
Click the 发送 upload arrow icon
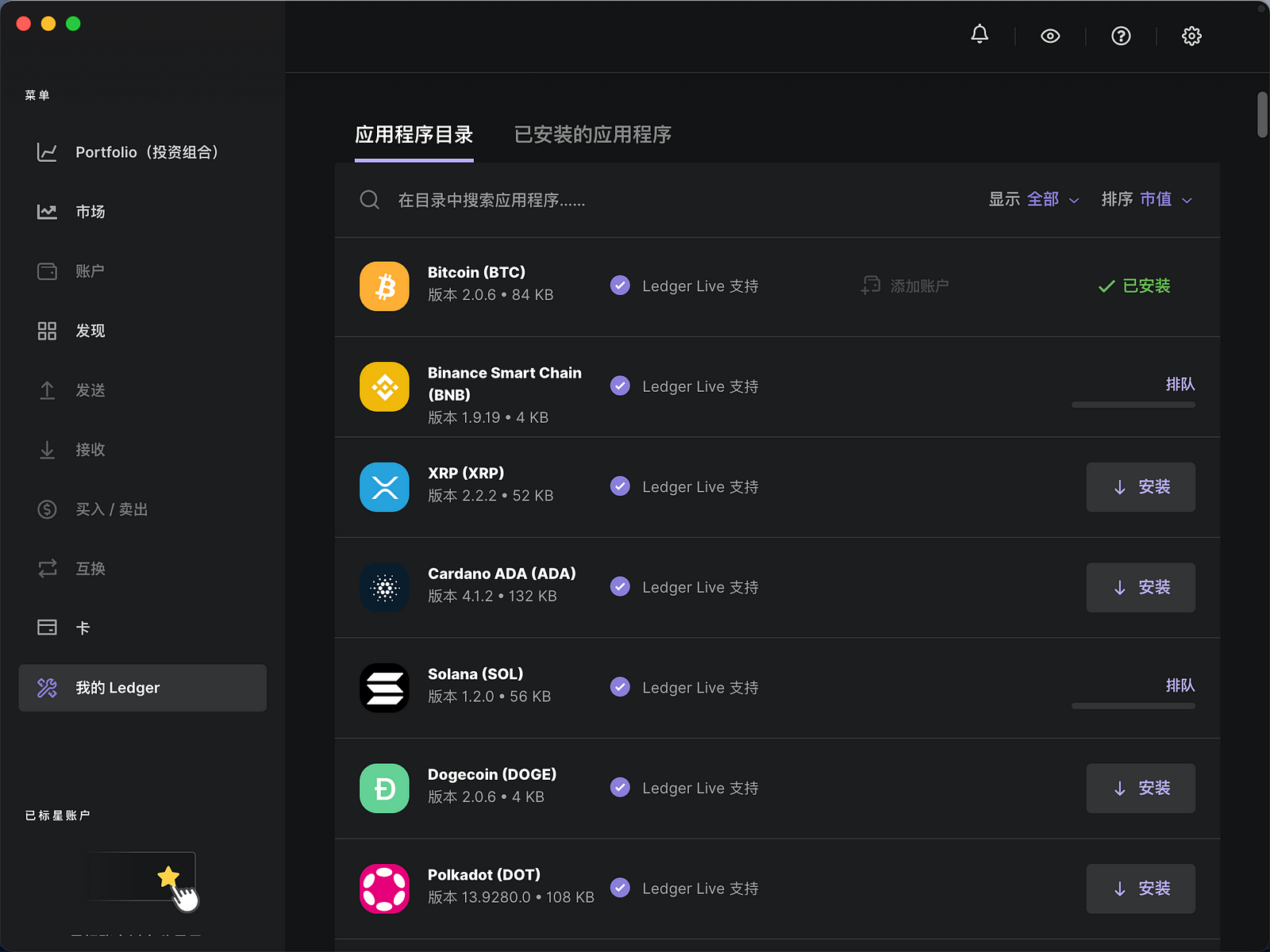coord(47,390)
